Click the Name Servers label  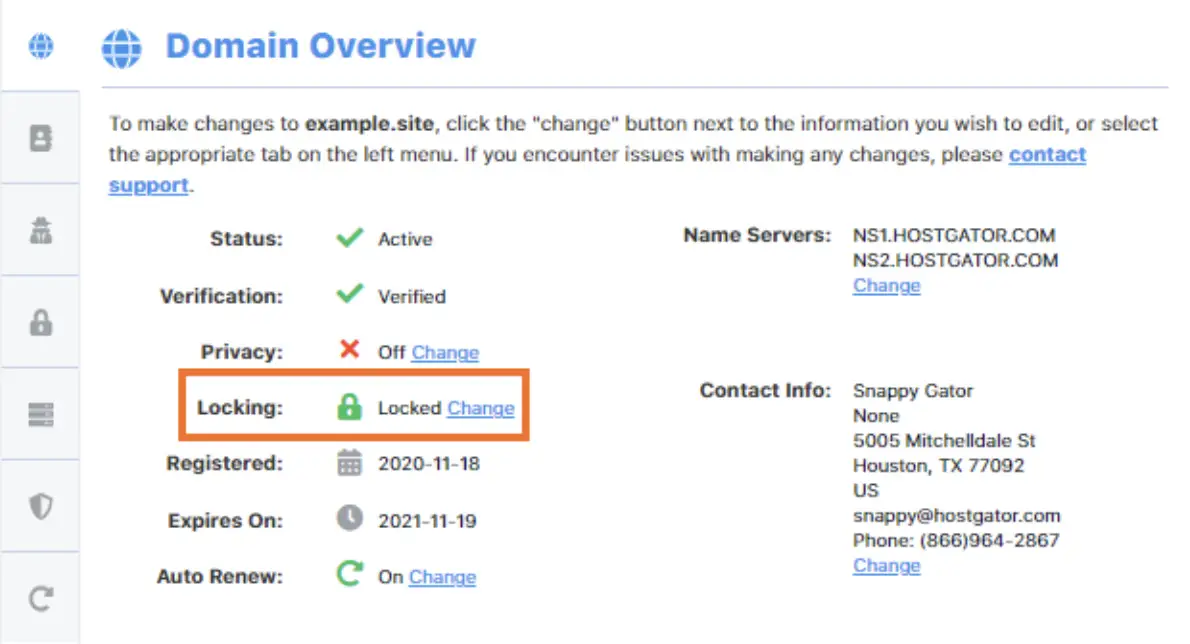[757, 235]
